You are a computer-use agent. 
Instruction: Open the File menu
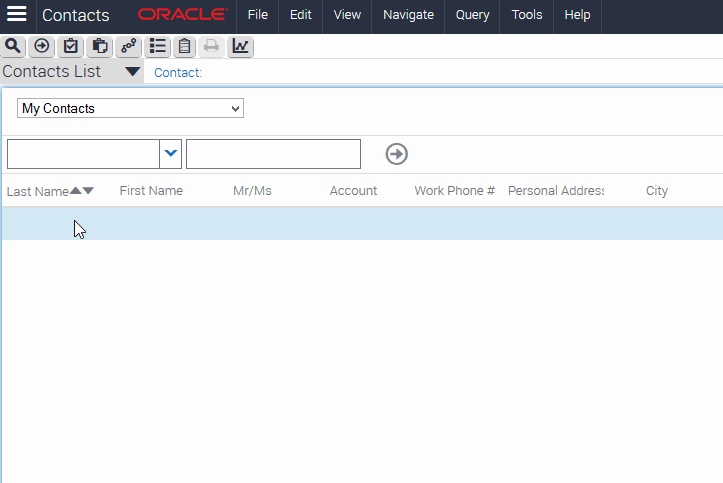point(258,15)
